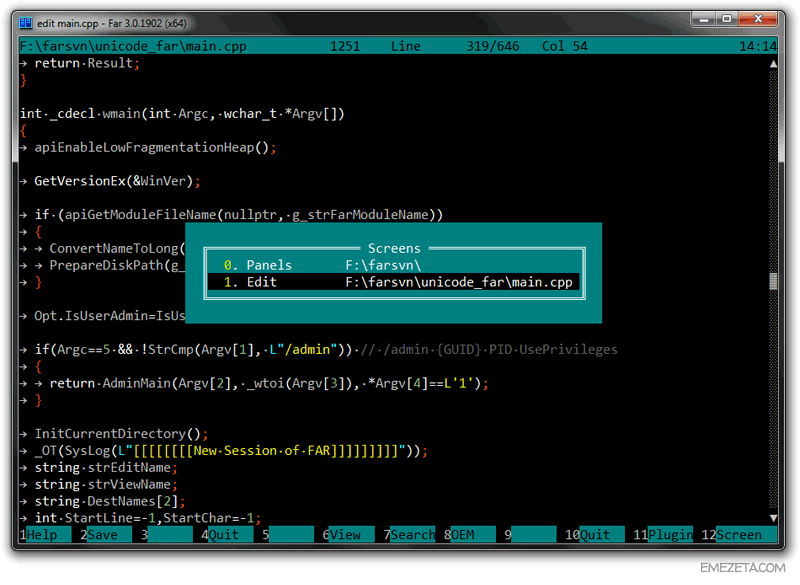The width and height of the screenshot is (800, 585).
Task: Click F12 Screen key bar button
Action: point(739,535)
